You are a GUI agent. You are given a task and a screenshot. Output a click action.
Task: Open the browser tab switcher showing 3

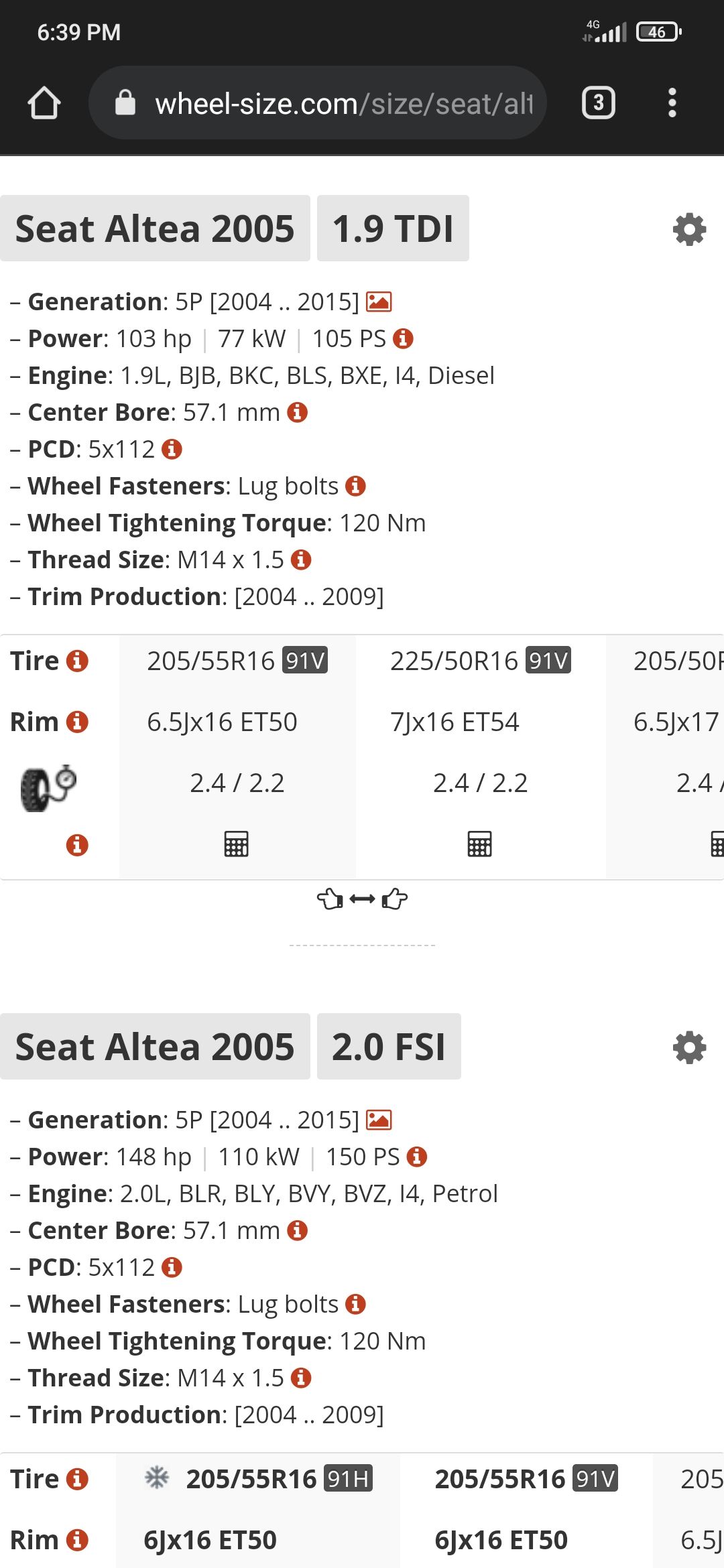pyautogui.click(x=598, y=103)
